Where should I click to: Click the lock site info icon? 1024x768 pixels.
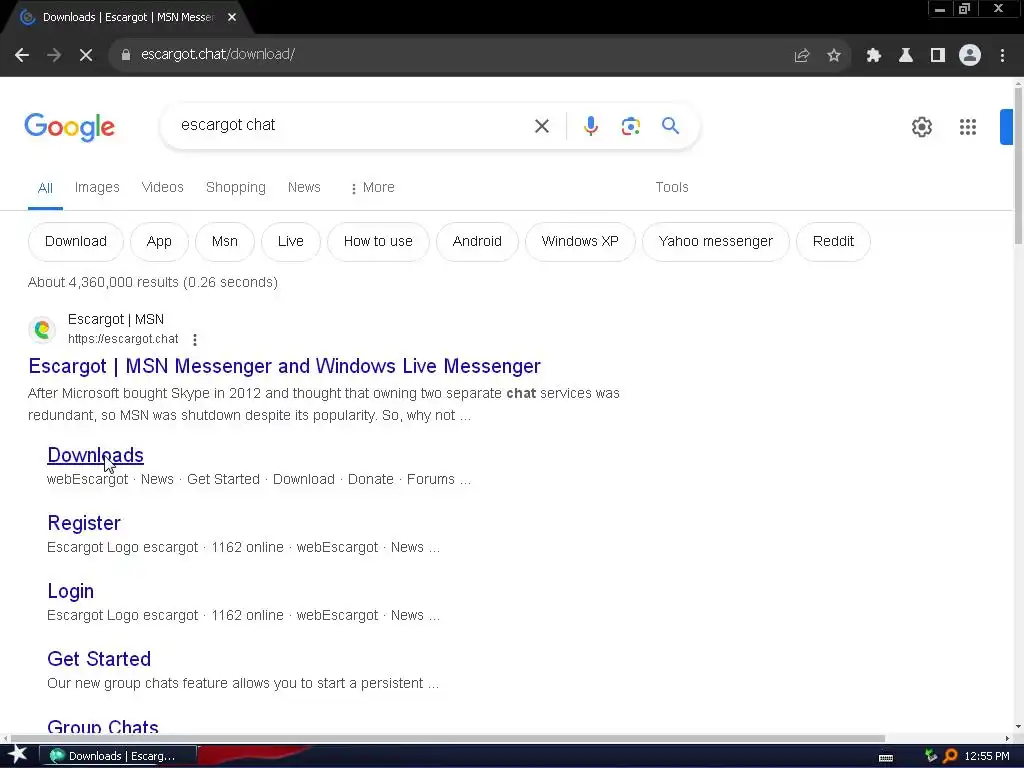[x=125, y=55]
